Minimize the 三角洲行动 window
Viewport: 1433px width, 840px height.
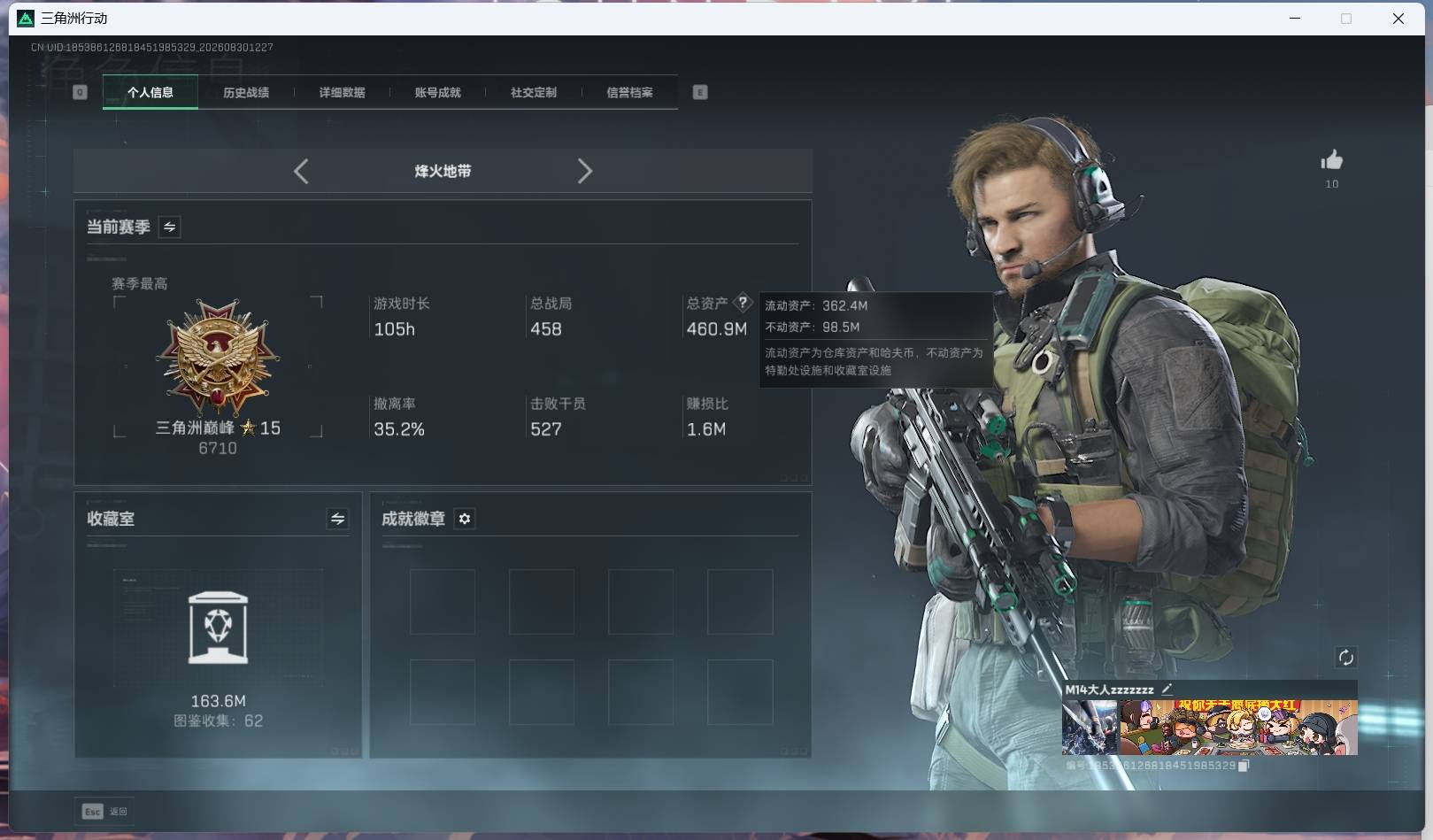click(x=1295, y=18)
